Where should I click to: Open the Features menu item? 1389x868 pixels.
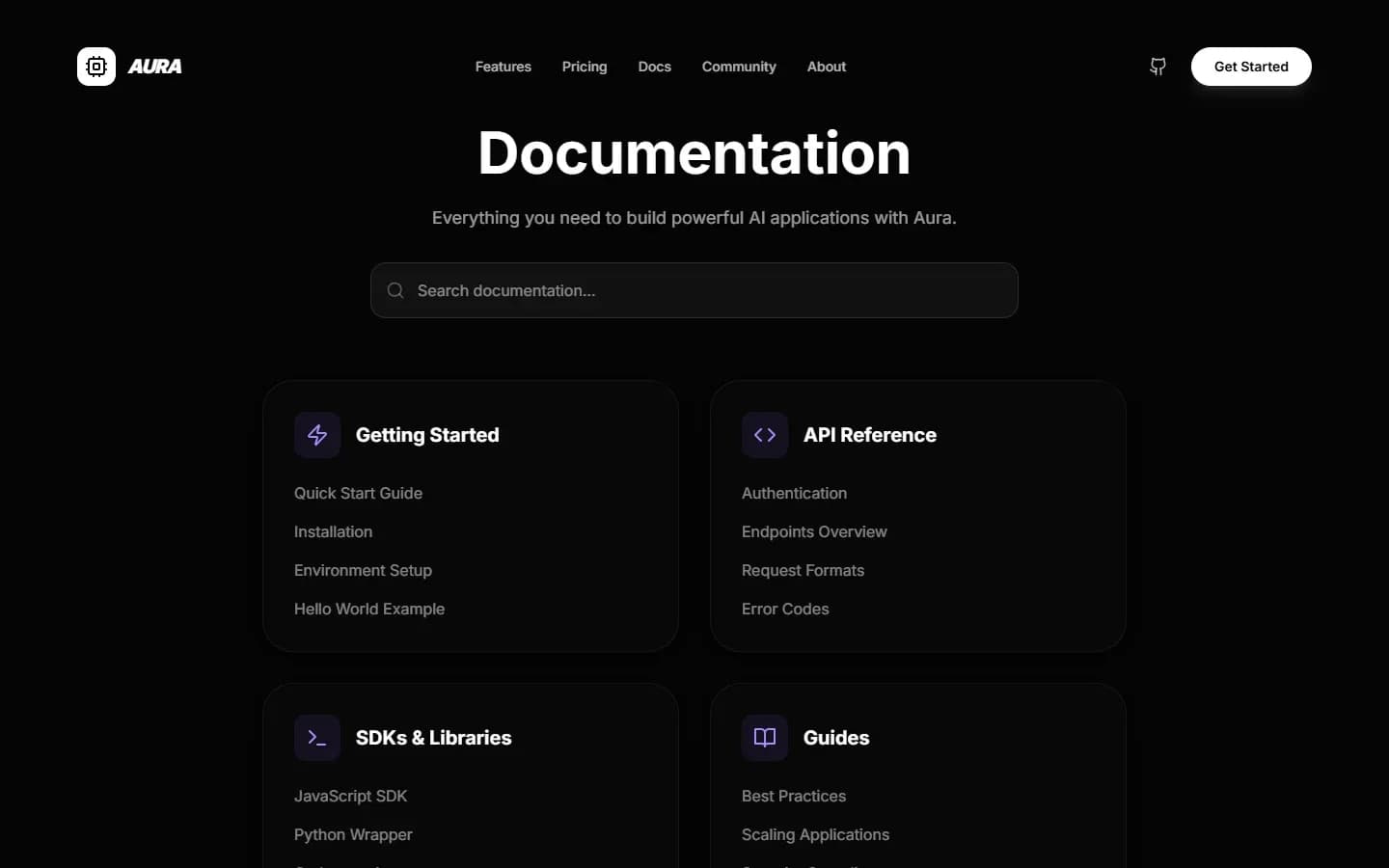pyautogui.click(x=504, y=67)
